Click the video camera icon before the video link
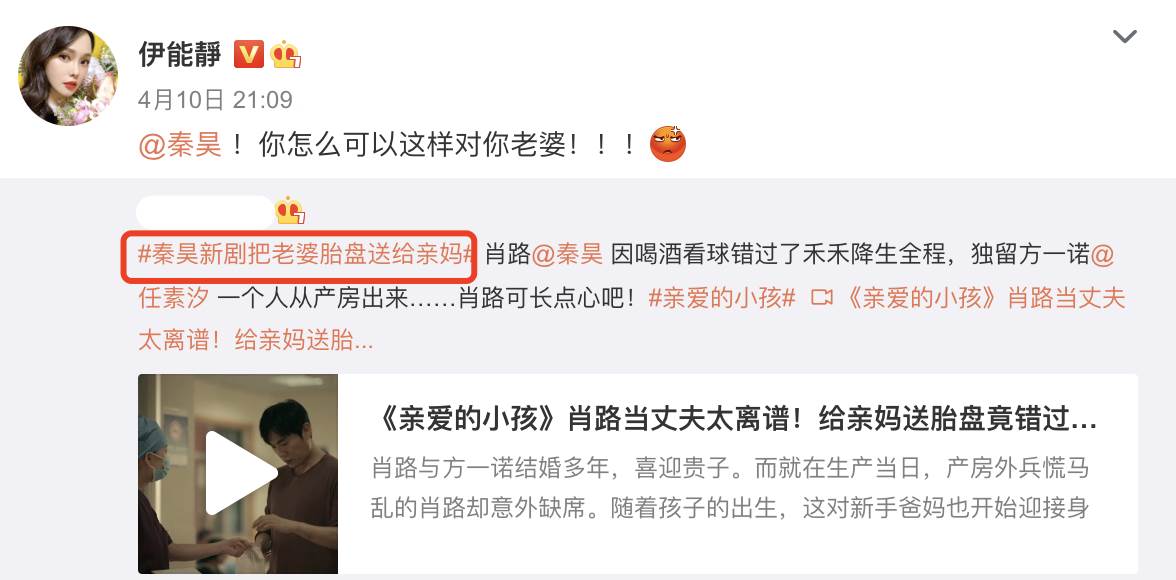This screenshot has height=580, width=1176. (x=822, y=298)
